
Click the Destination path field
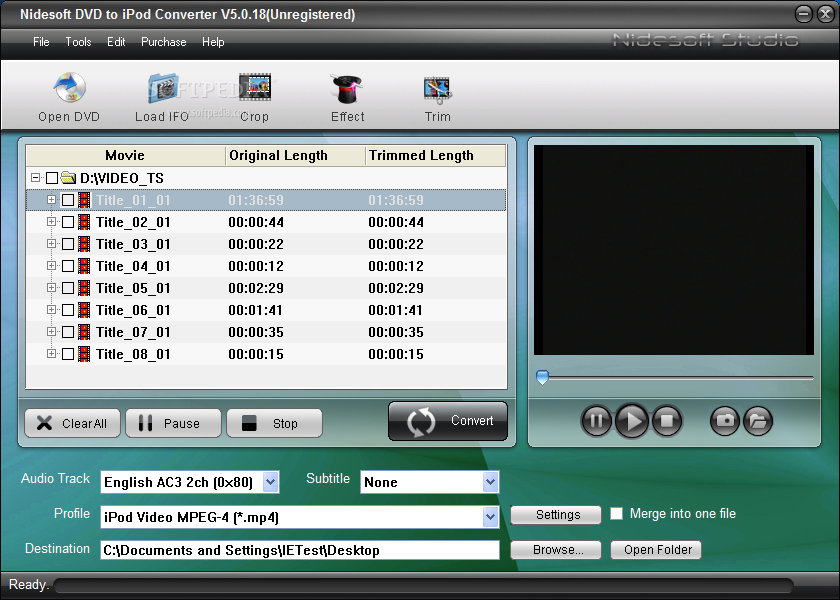[x=300, y=550]
